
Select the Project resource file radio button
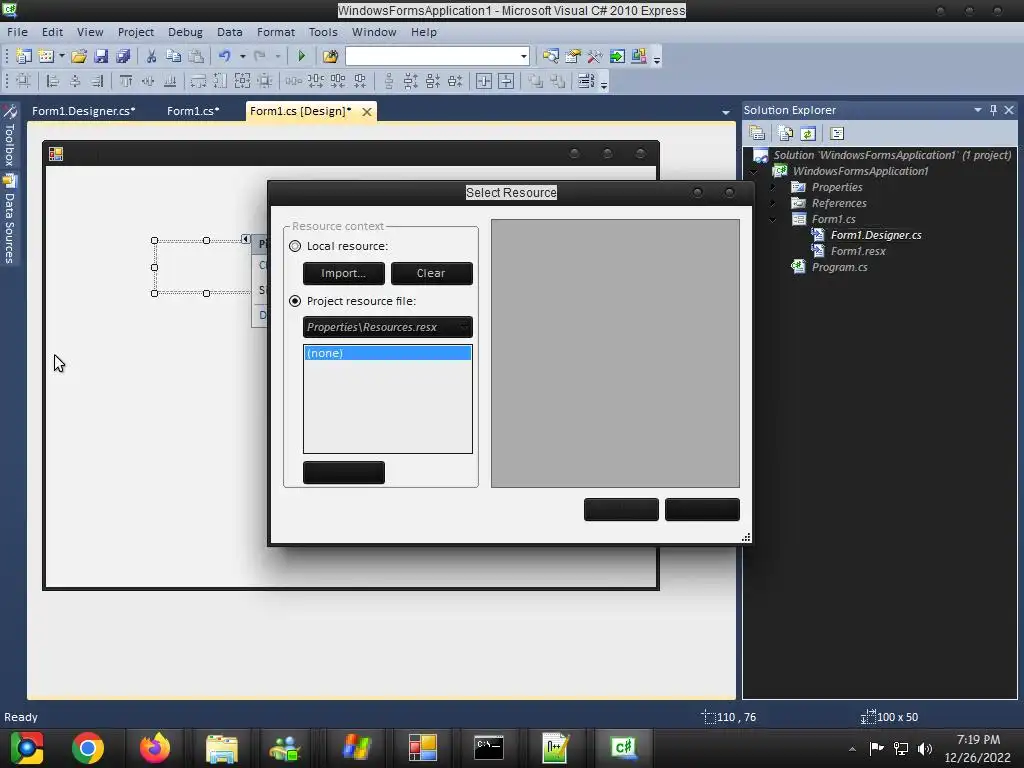[x=295, y=301]
